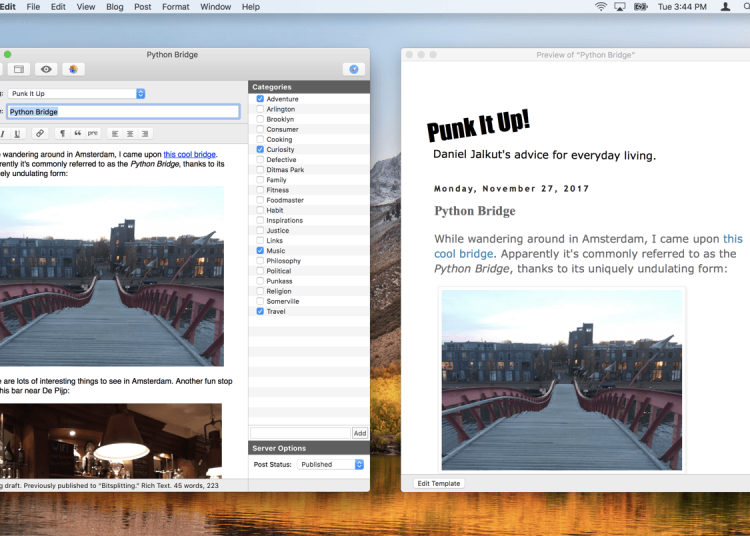Click the Wi-Fi icon in menu bar
This screenshot has width=750, height=536.
[x=601, y=7]
